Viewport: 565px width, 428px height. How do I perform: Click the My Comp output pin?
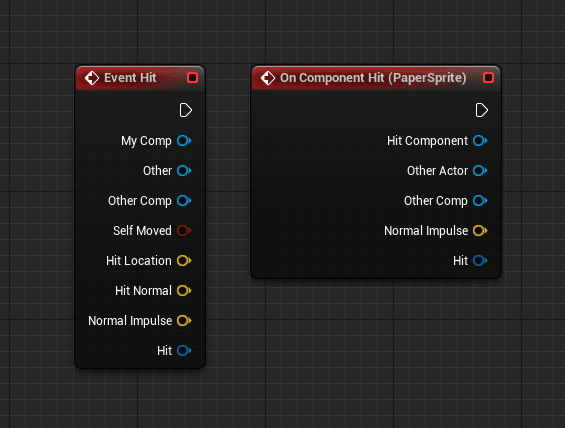point(184,141)
